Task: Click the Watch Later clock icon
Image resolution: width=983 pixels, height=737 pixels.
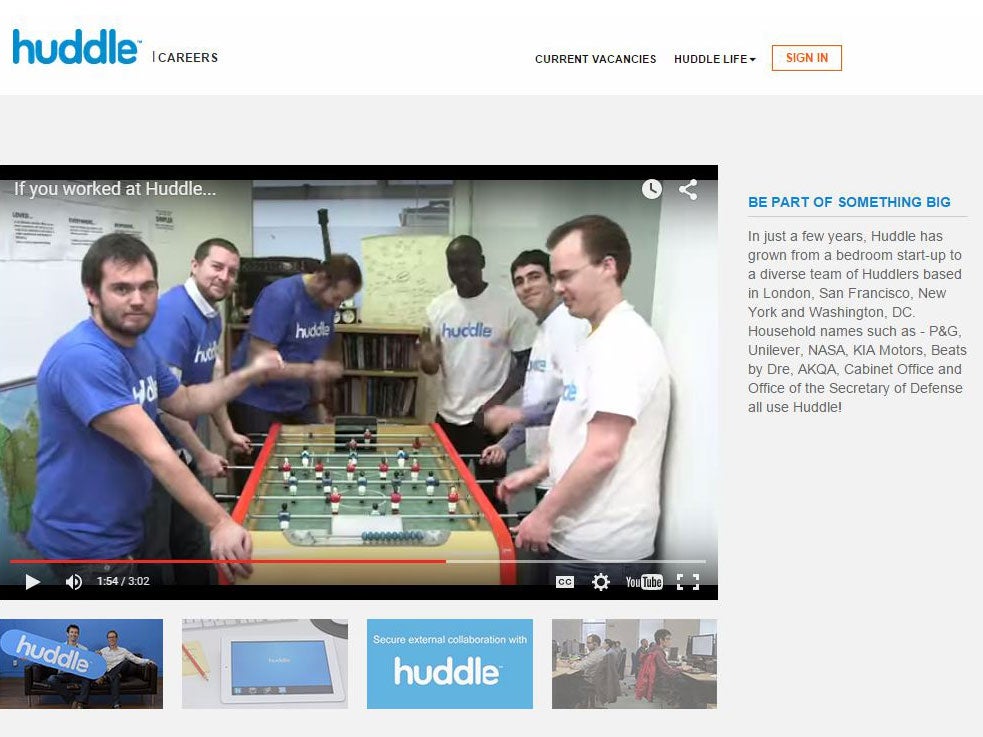Action: click(x=651, y=189)
